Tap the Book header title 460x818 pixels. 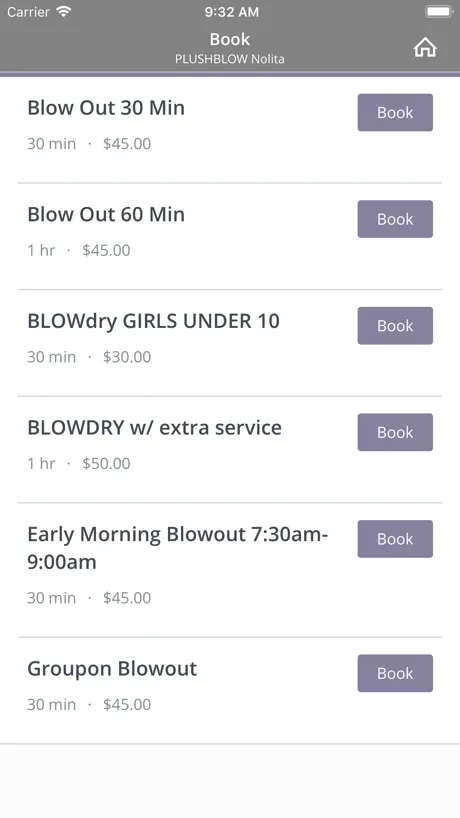[x=230, y=39]
